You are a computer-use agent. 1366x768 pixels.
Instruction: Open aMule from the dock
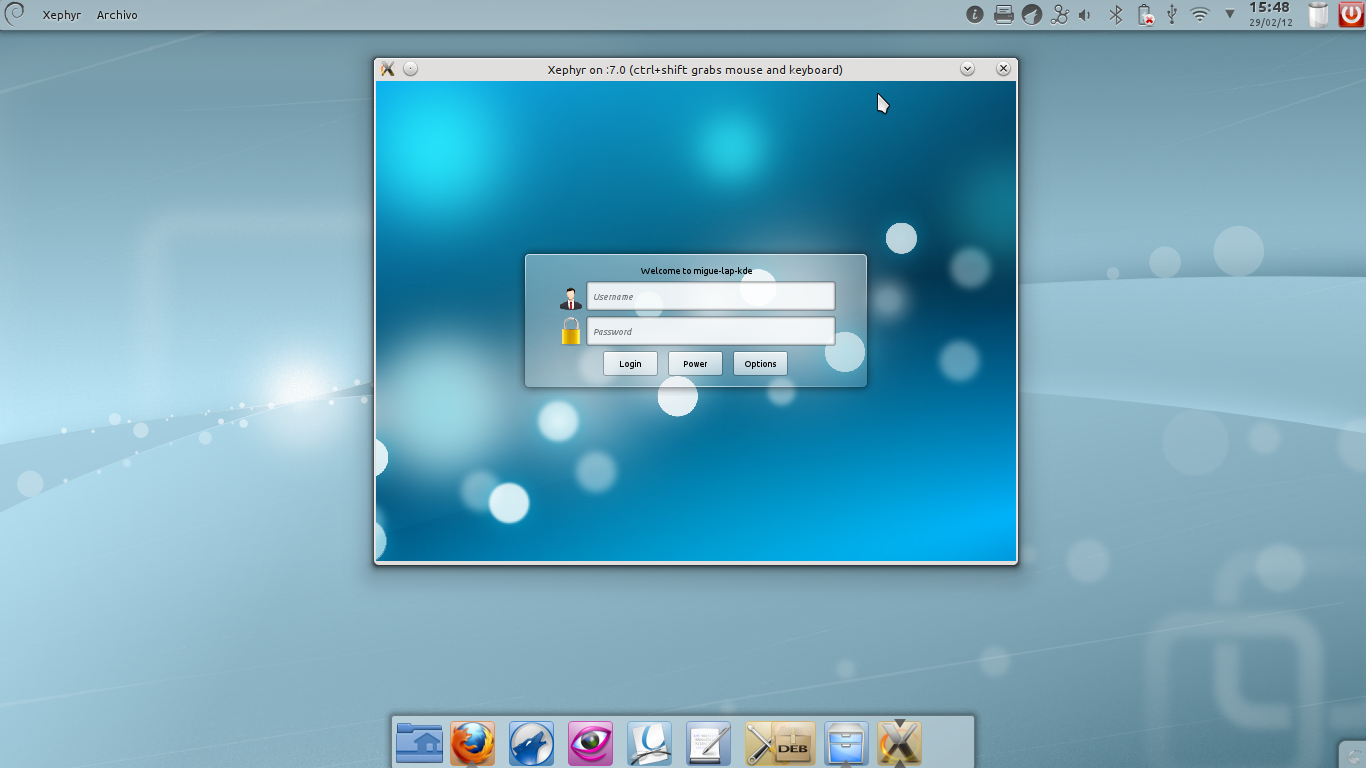tap(531, 743)
